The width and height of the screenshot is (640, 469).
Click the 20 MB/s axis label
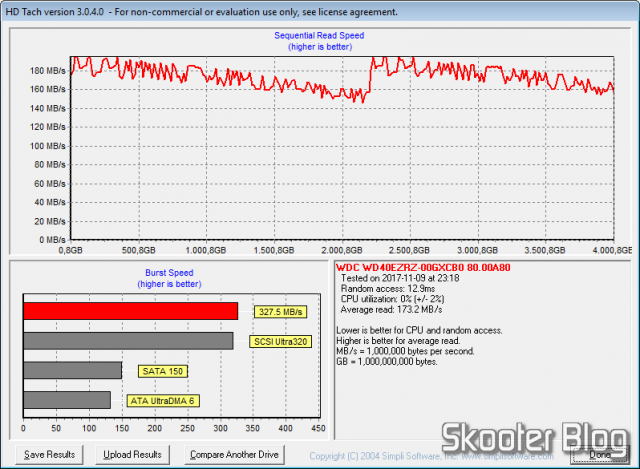[x=50, y=221]
